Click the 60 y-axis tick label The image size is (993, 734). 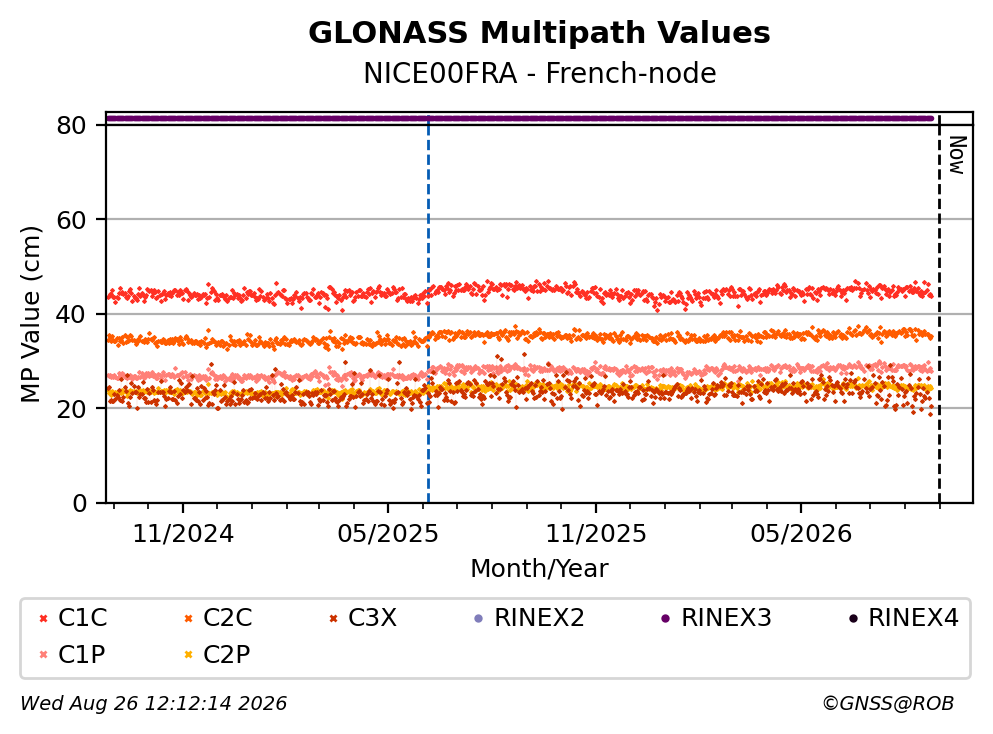pyautogui.click(x=72, y=220)
